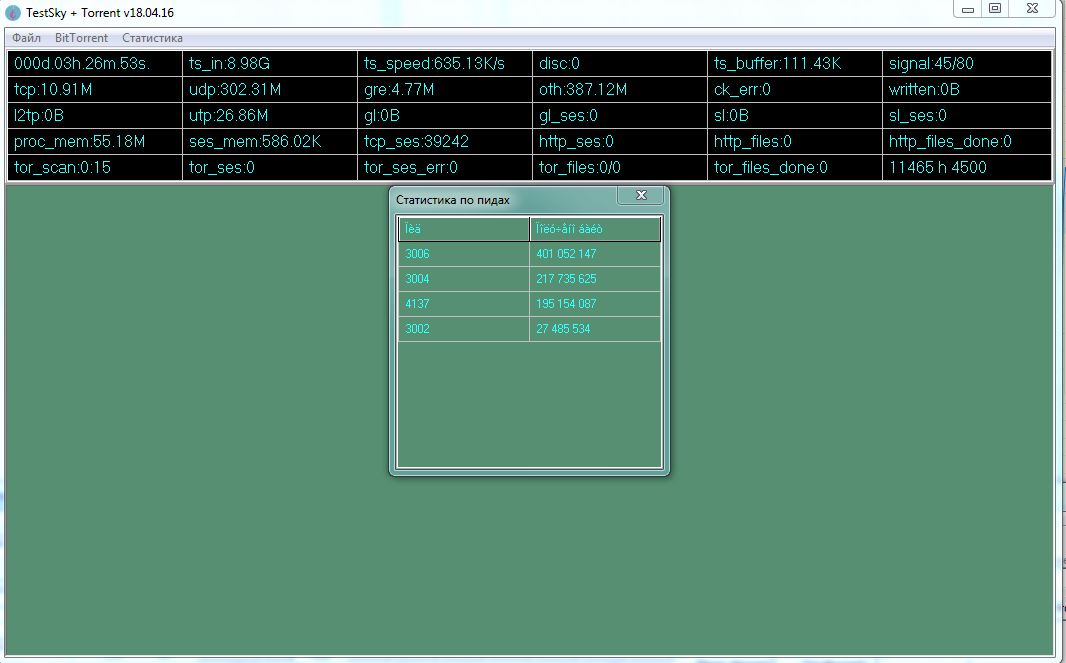Screen dimensions: 1066x663
Task: Close the Статистика по пидах dialog
Action: point(641,195)
